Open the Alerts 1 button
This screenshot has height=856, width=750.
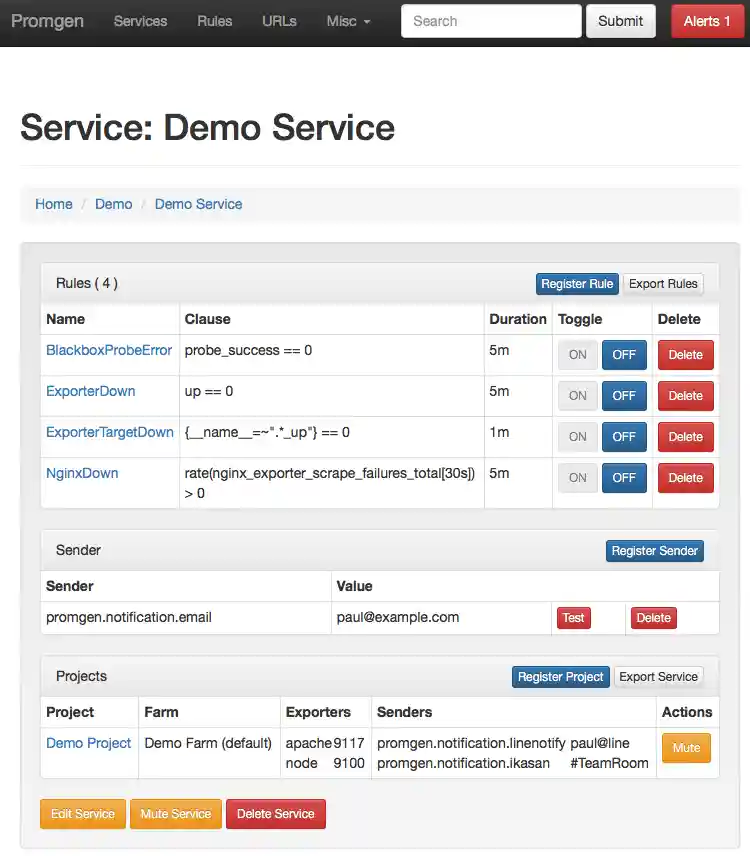pyautogui.click(x=707, y=21)
